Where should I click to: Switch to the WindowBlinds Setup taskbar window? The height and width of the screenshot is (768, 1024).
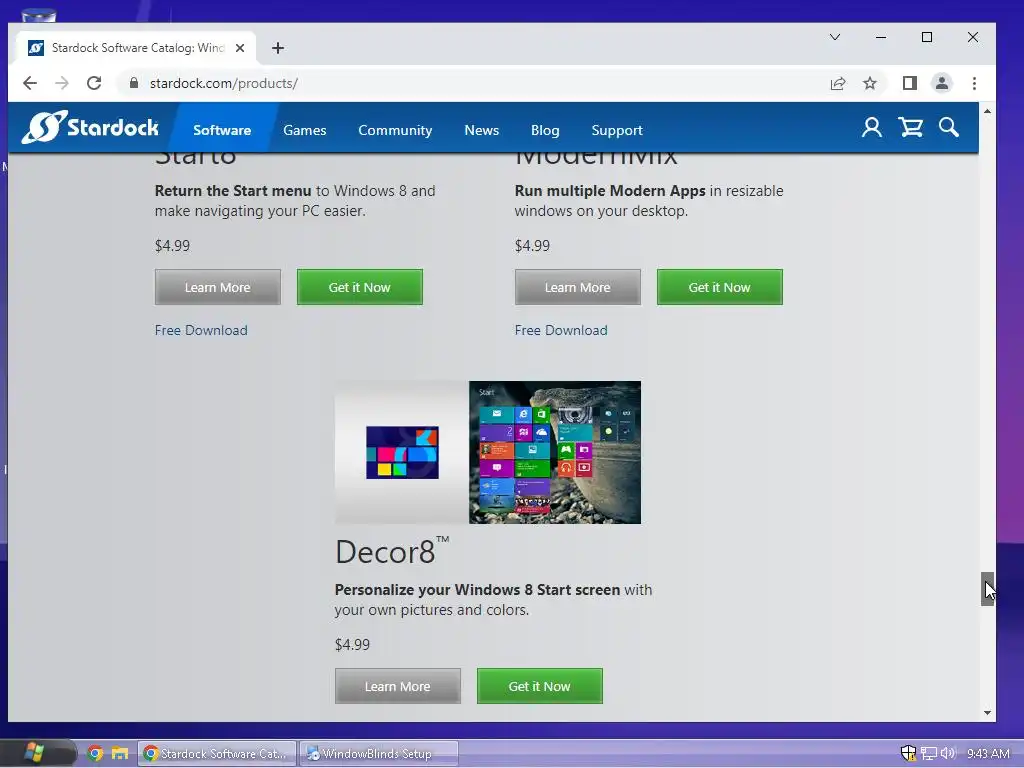(379, 754)
